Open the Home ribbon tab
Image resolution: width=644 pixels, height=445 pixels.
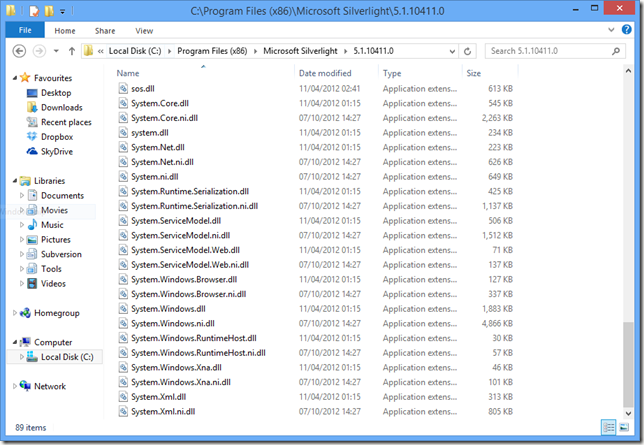point(65,31)
